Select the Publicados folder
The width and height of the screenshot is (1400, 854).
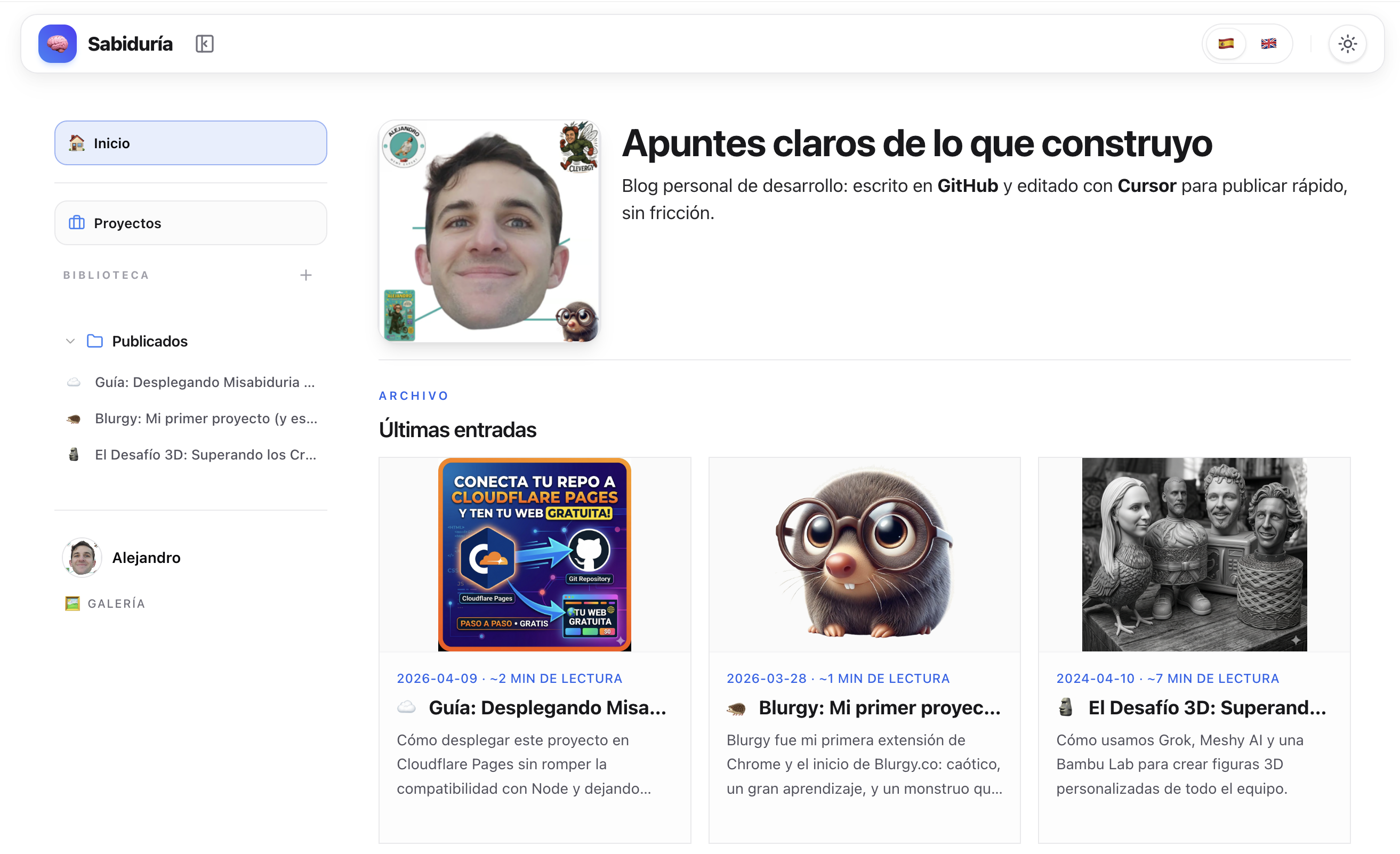(149, 342)
